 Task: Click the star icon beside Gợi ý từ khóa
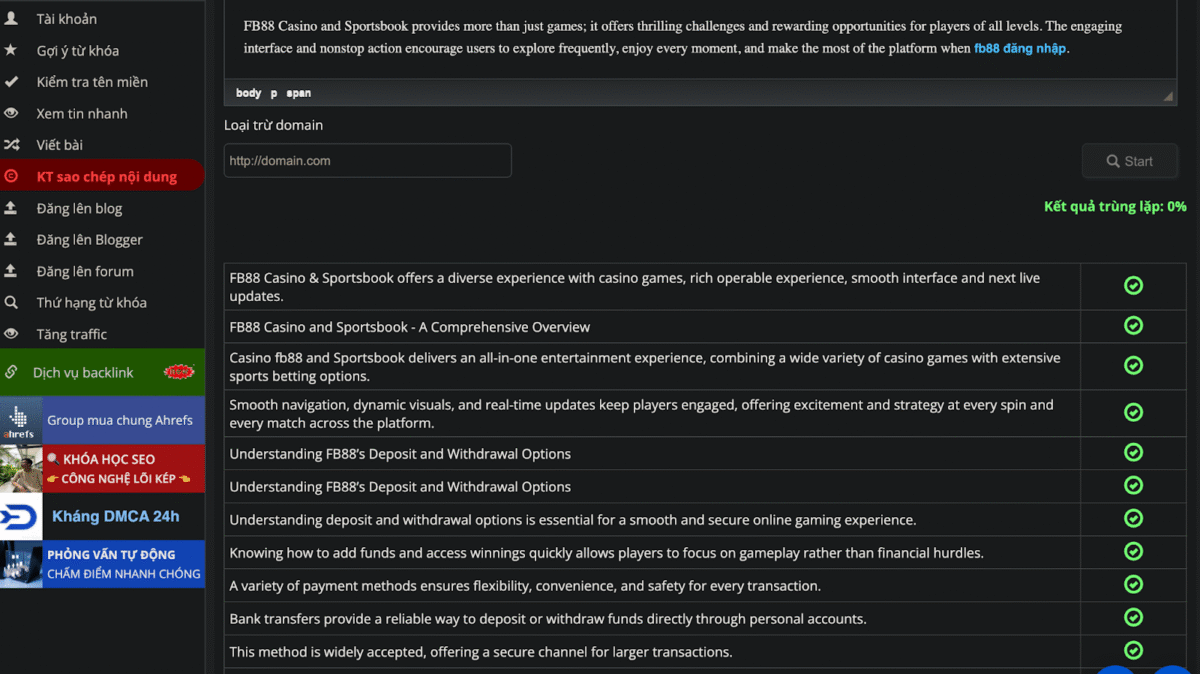[x=11, y=50]
